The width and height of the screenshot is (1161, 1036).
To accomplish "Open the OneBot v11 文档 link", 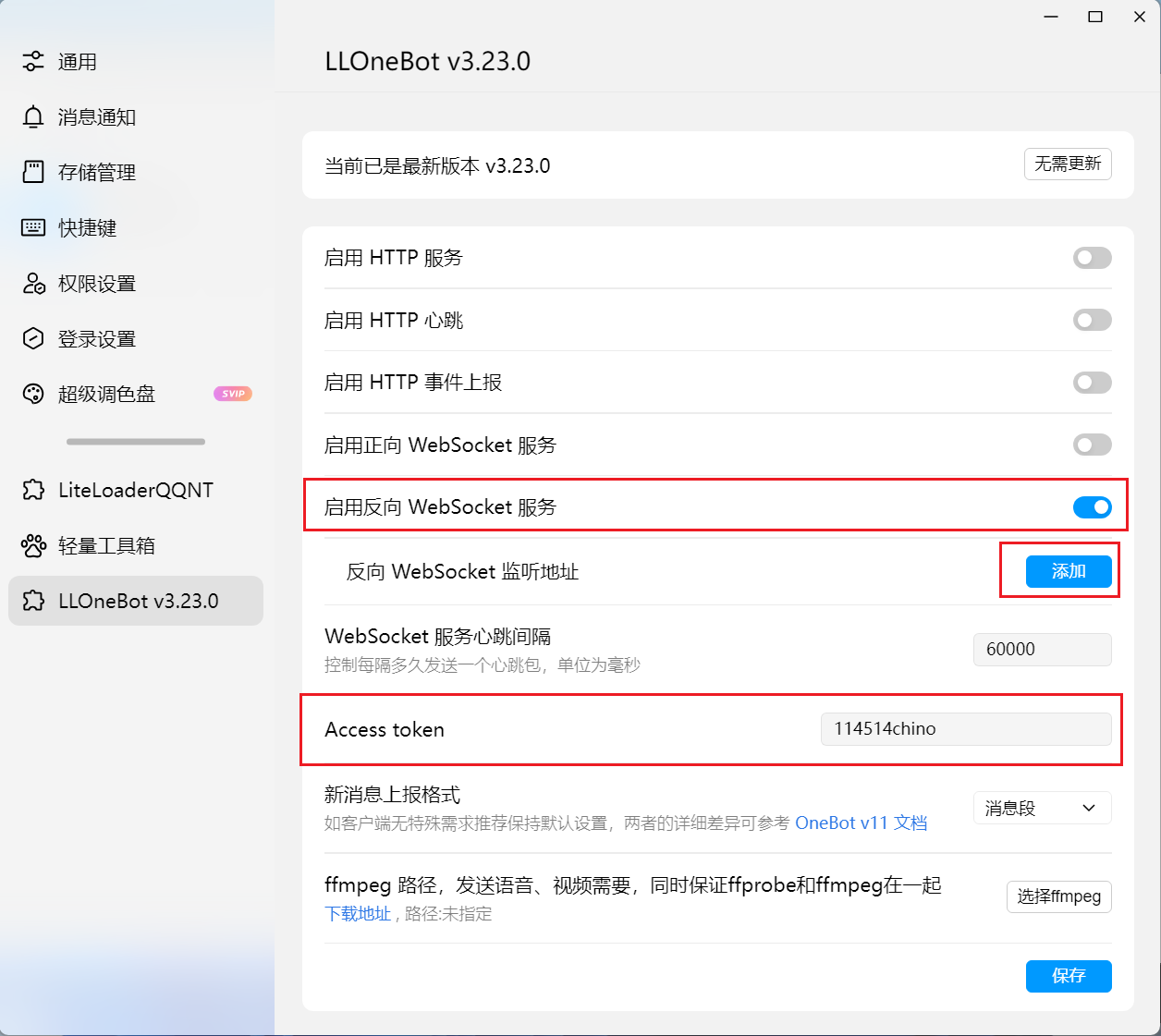I will click(862, 823).
